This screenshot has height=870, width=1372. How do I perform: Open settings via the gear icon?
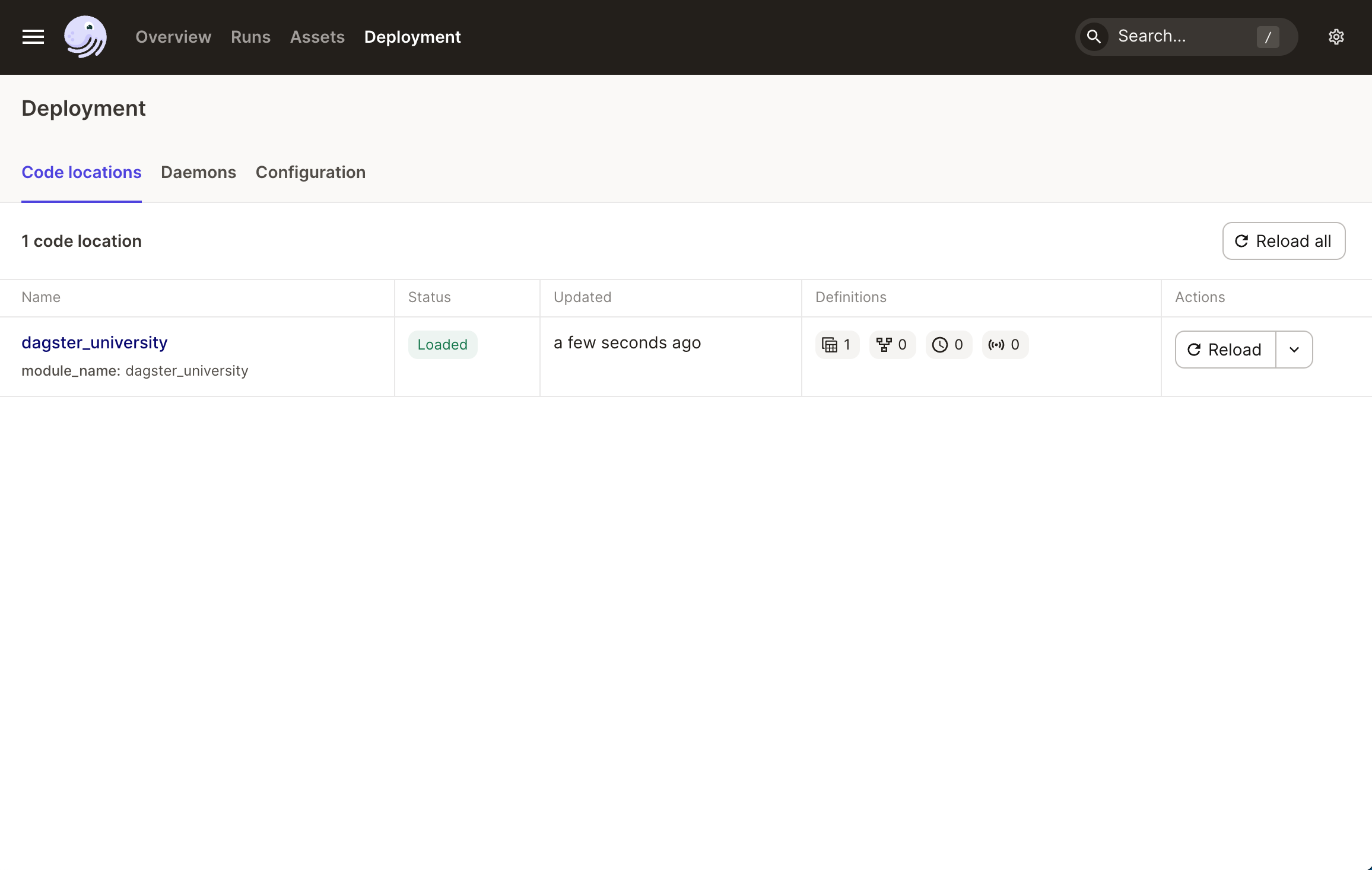[x=1336, y=37]
